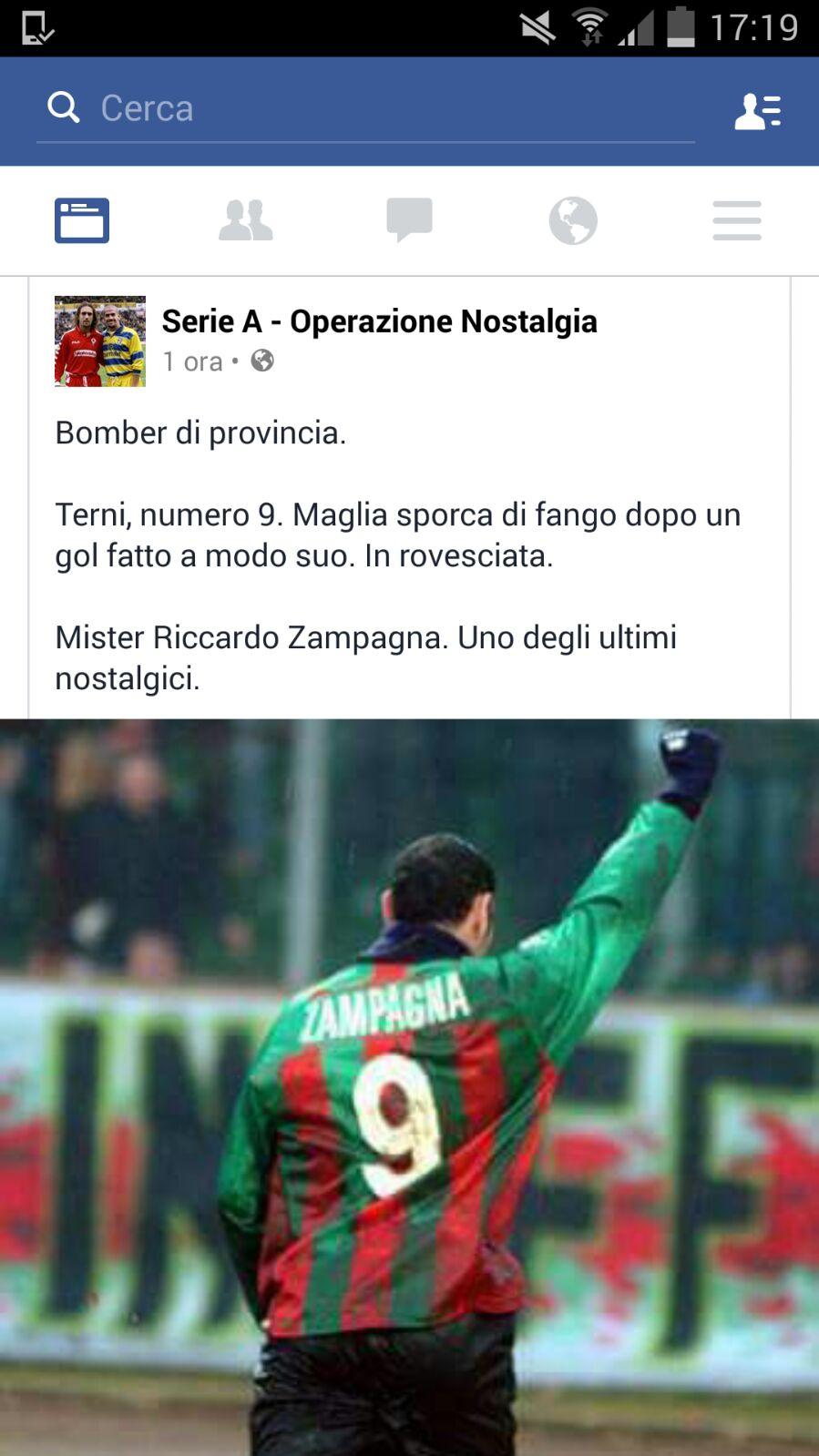Open the Zampagna number 9 photo
This screenshot has height=1456, width=819.
coord(409,1087)
